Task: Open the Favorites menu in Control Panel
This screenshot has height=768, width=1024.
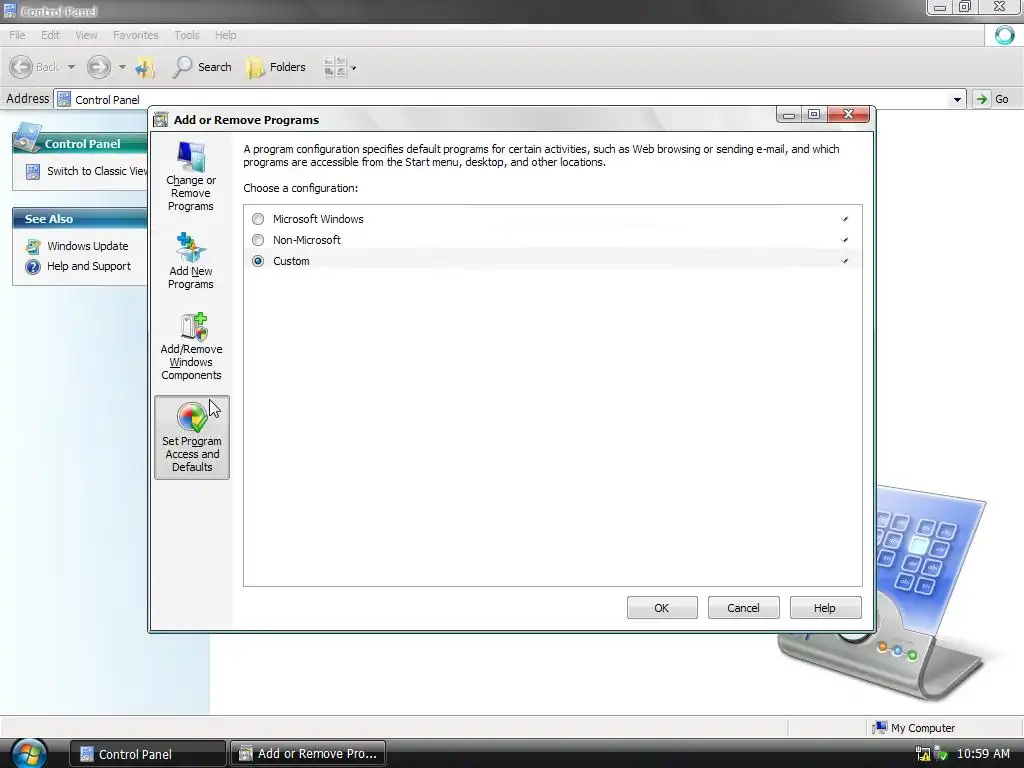Action: click(135, 35)
